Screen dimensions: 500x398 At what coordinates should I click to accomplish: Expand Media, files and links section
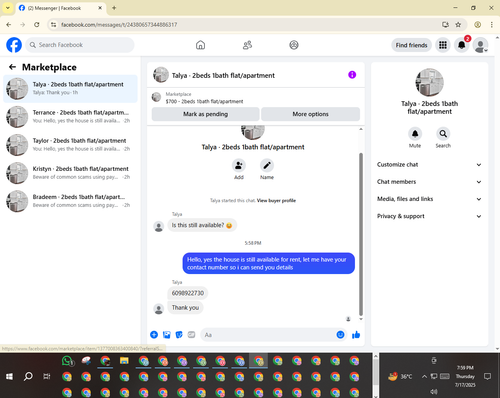pos(429,199)
